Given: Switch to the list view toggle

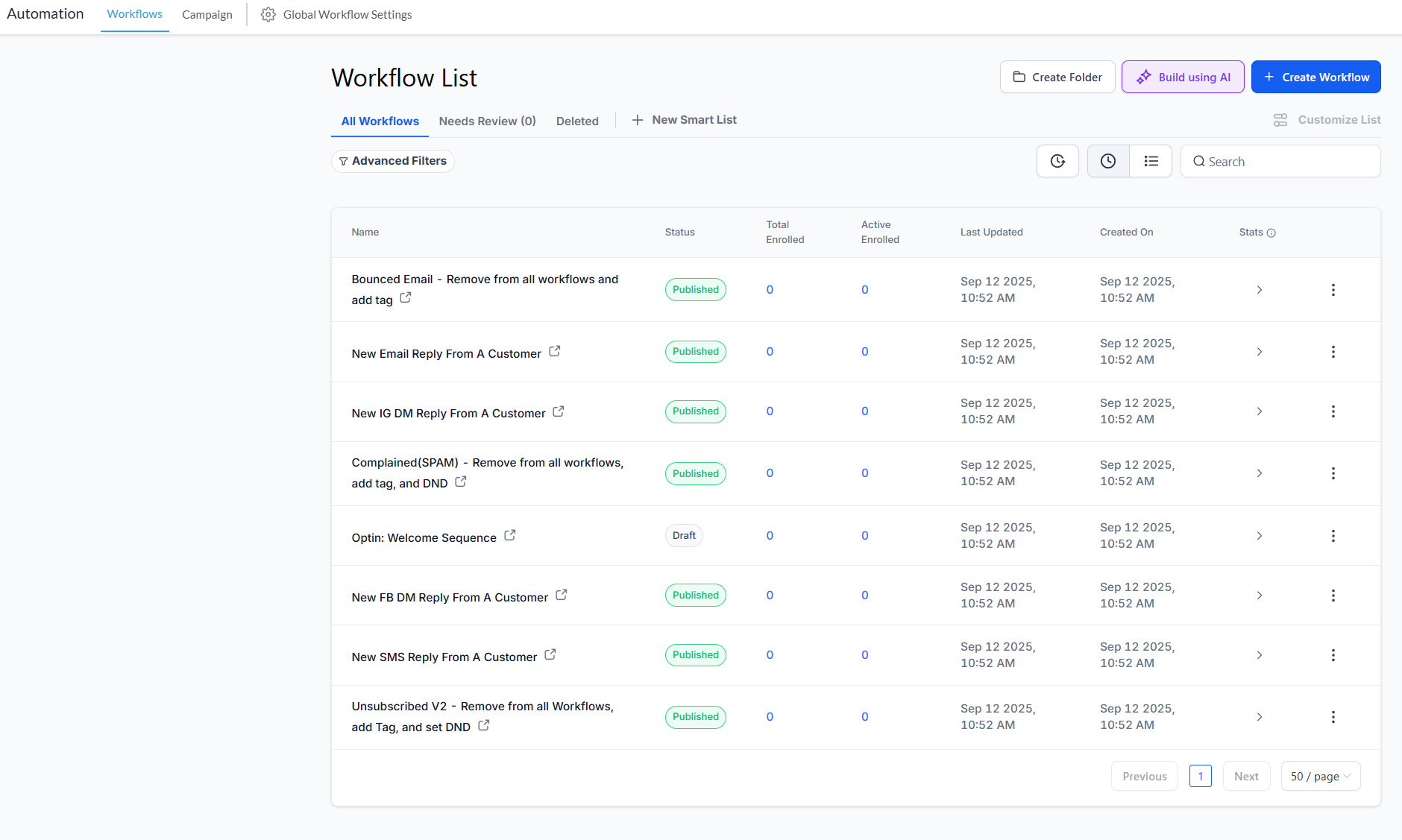Looking at the screenshot, I should tap(1151, 161).
